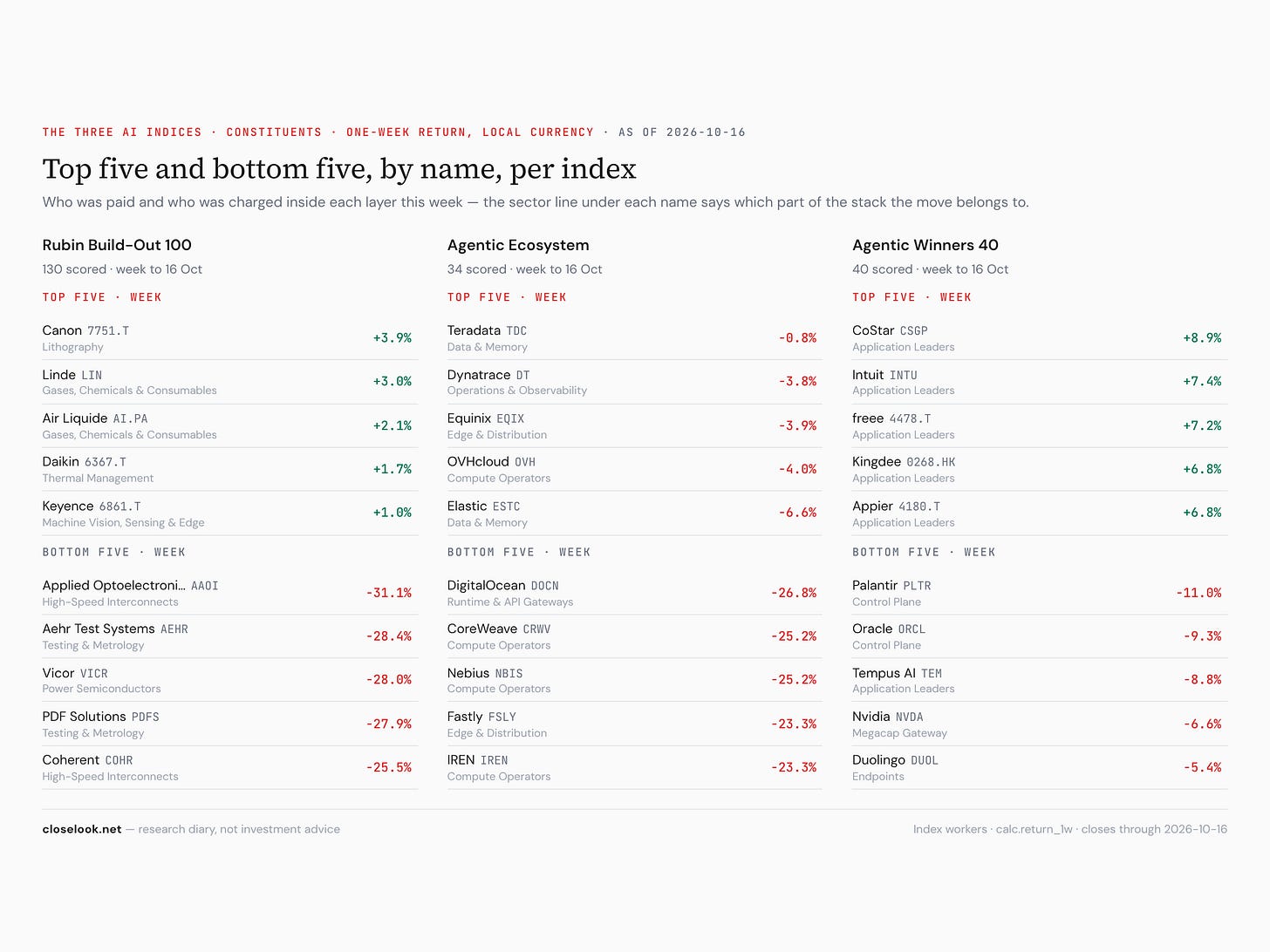Screen dimensions: 1270x952
Task: Click the Air Liquide AI.PA entry
Action: 95,418
